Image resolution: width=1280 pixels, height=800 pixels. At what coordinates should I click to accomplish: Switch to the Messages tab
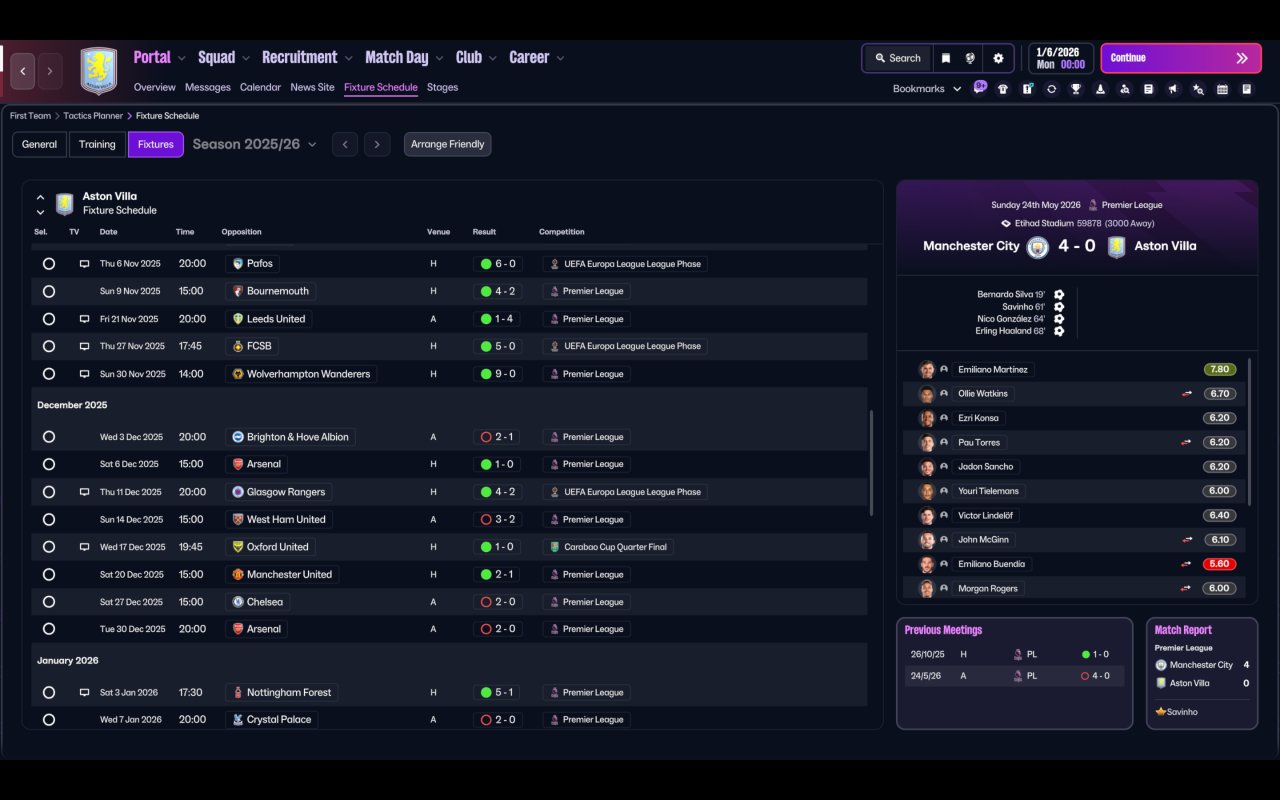[208, 87]
